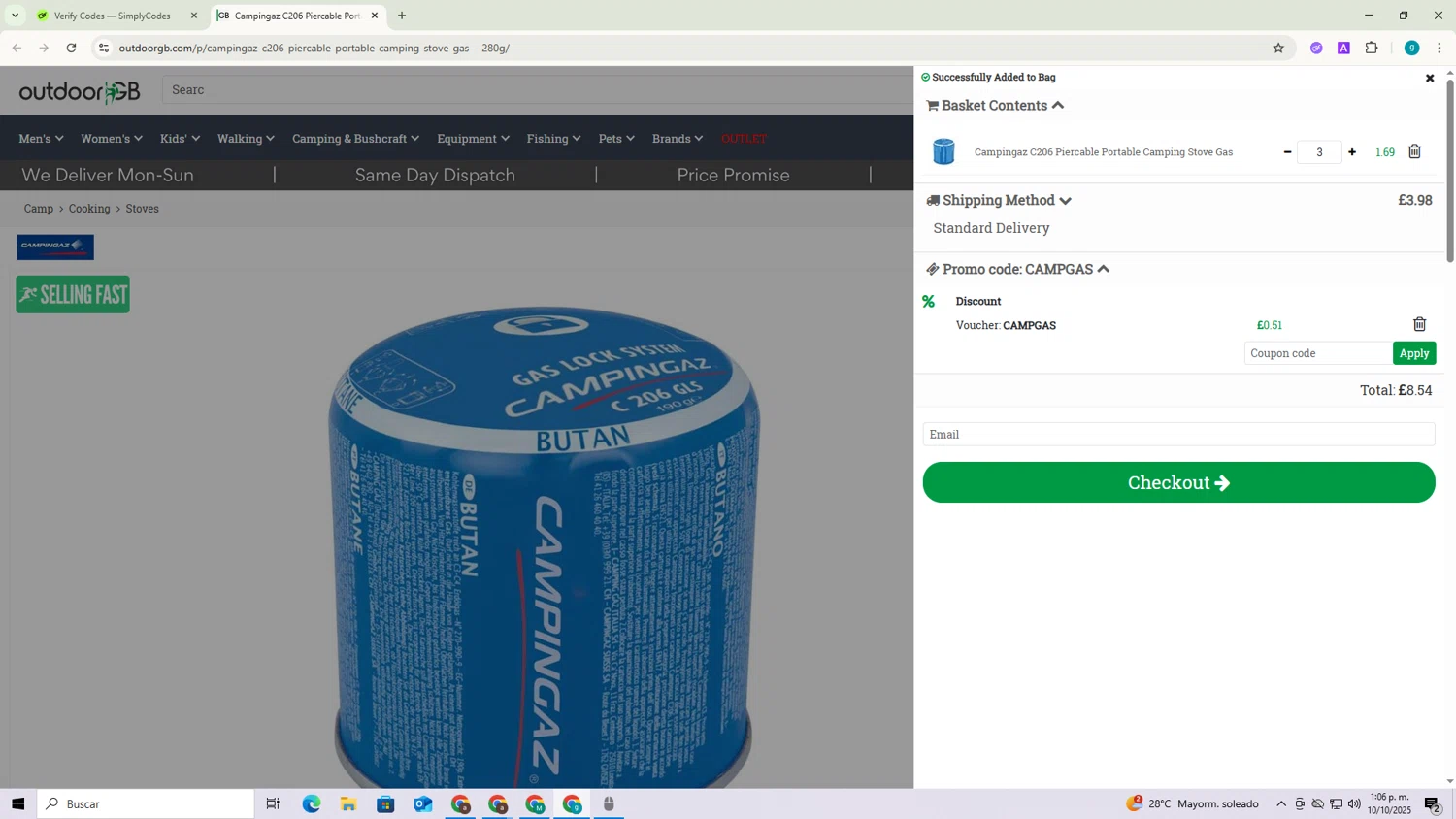This screenshot has height=819, width=1456.
Task: Click the volume icon in system tray
Action: pyautogui.click(x=1354, y=803)
